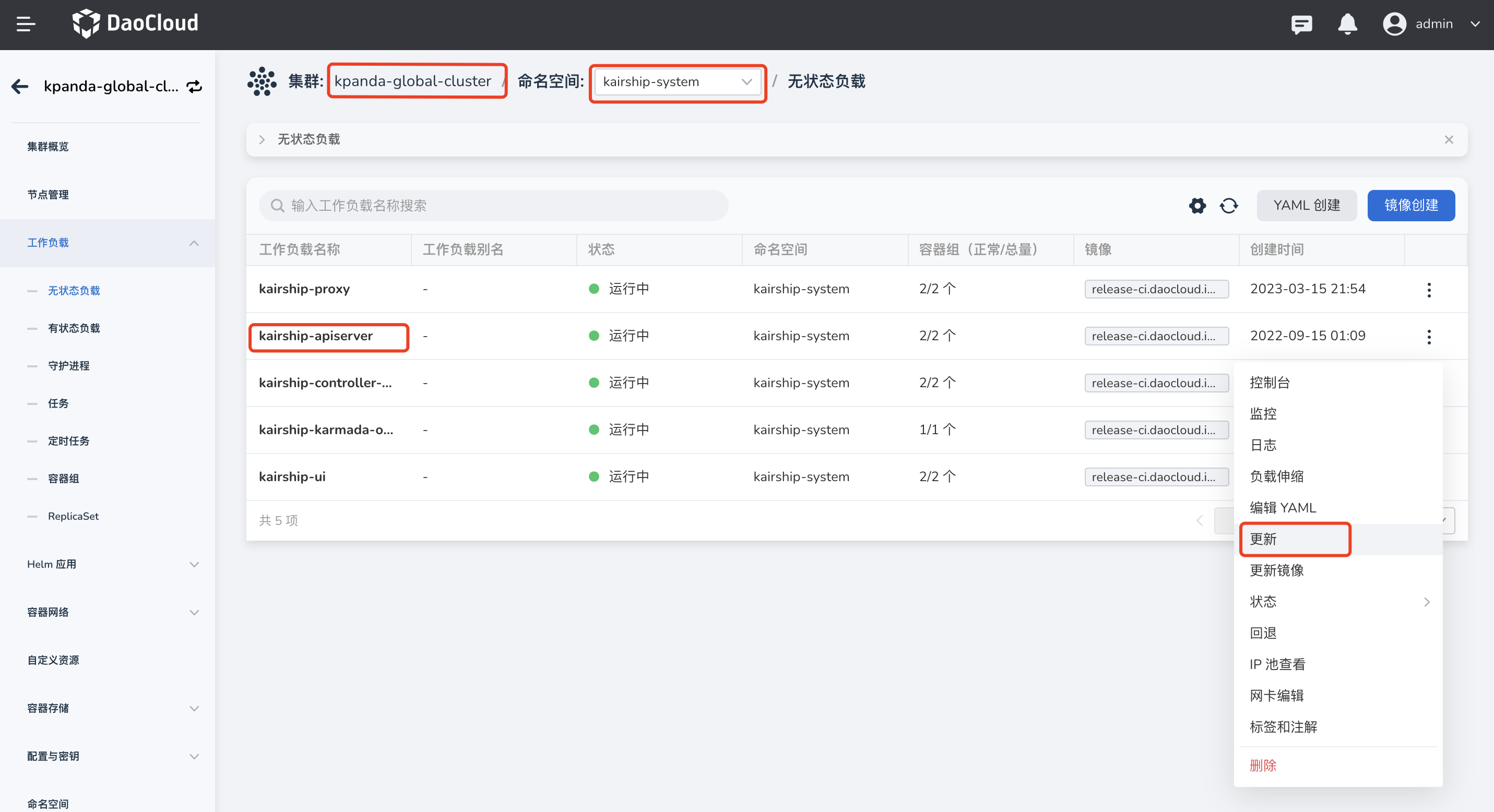Open the kairship-controller workload
Screen dimensions: 1494x812
point(325,383)
